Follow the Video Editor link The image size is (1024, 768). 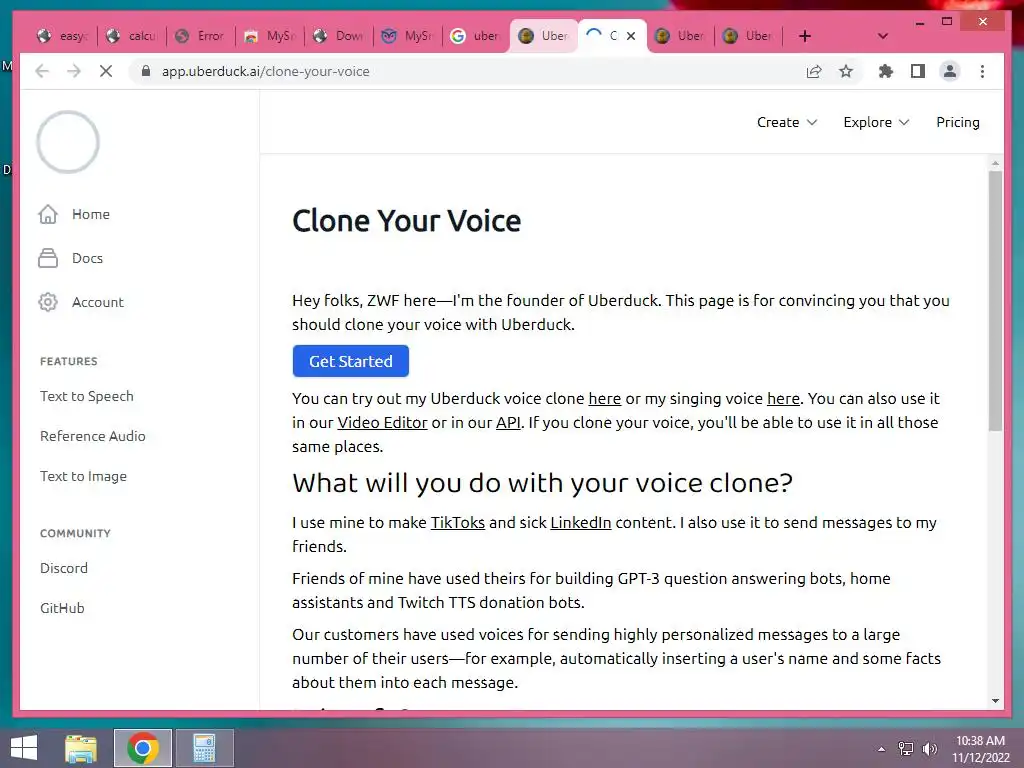pos(382,423)
